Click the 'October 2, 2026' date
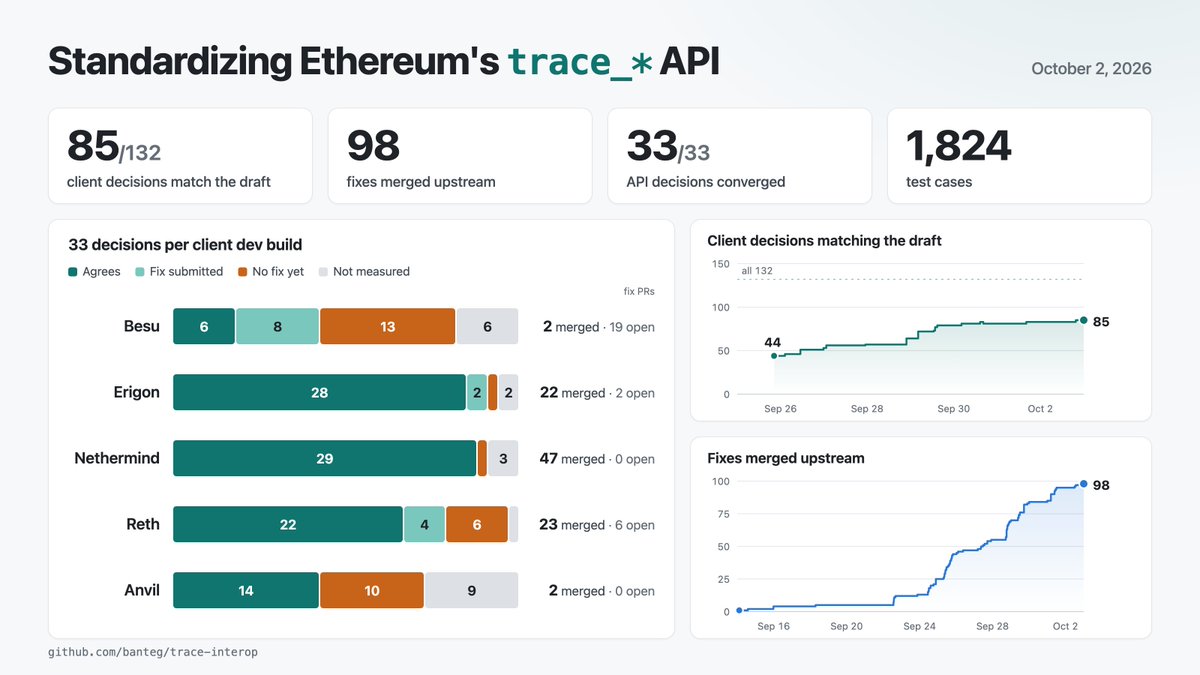The image size is (1200, 675). pos(1091,69)
